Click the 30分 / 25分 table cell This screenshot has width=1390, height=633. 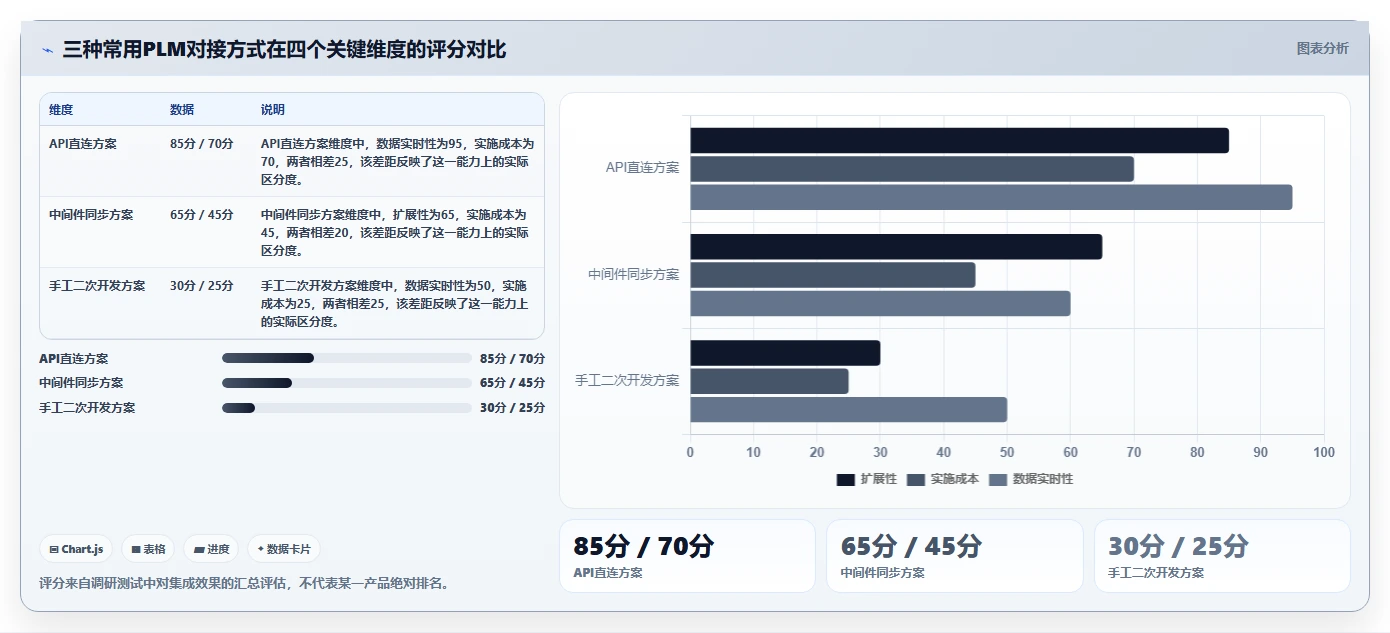click(x=202, y=286)
